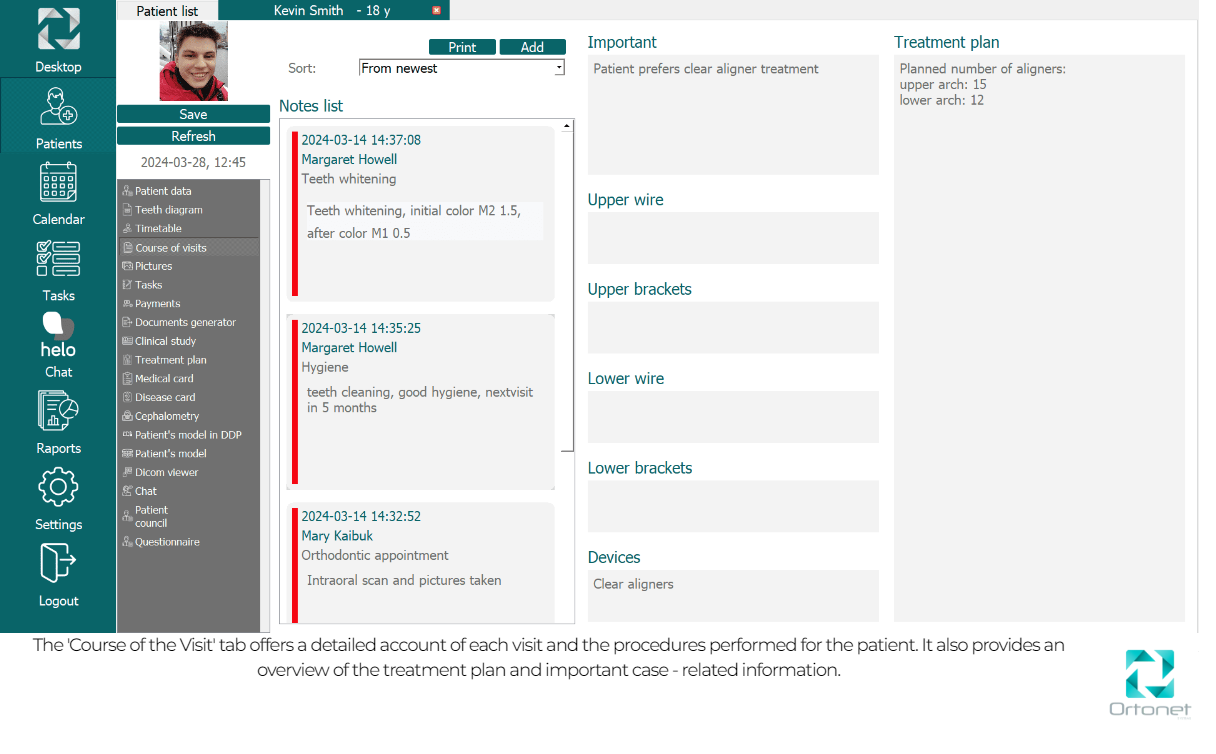Open Cephalometry in the patient menu
Image resolution: width=1216 pixels, height=754 pixels.
pyautogui.click(x=167, y=416)
